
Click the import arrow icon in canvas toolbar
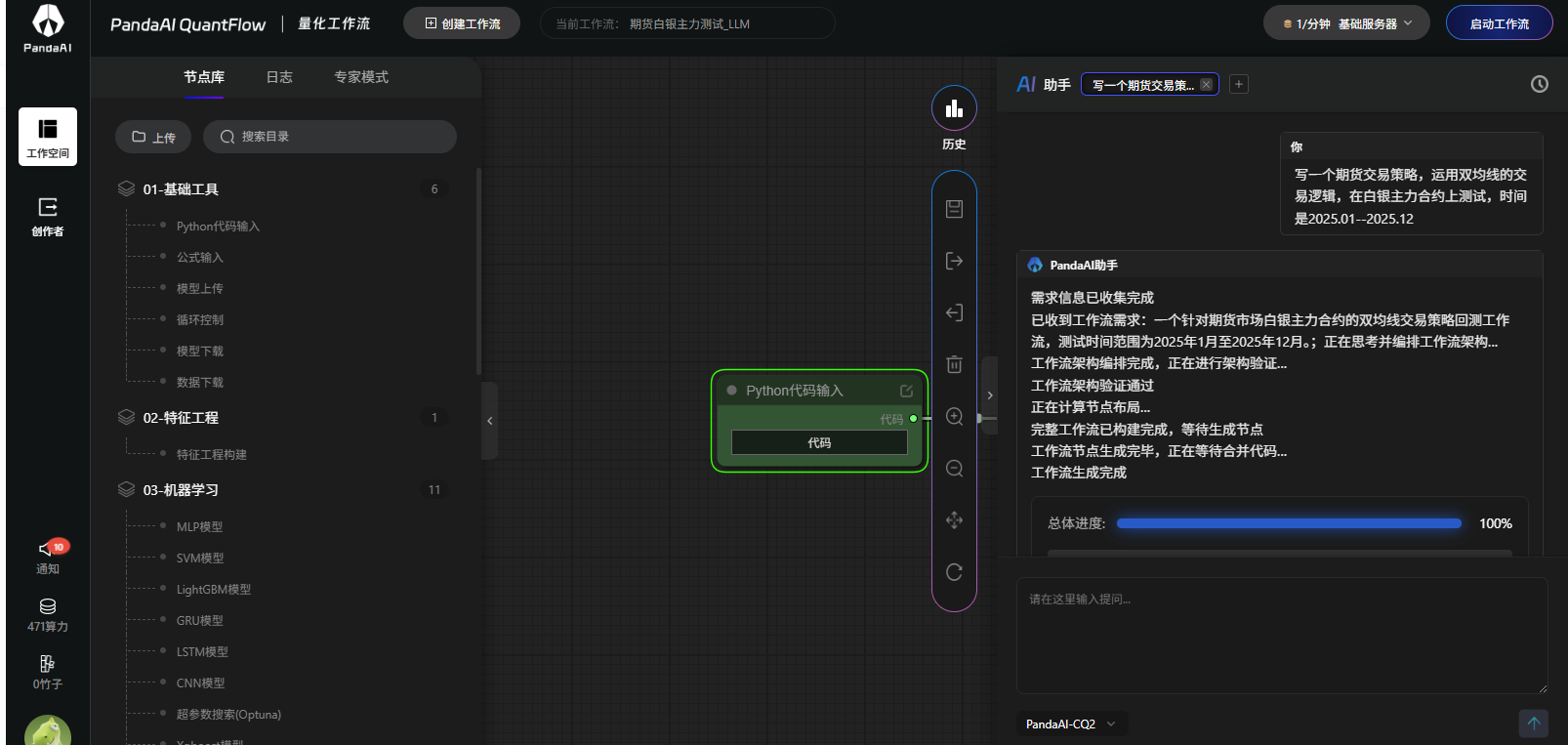point(955,312)
